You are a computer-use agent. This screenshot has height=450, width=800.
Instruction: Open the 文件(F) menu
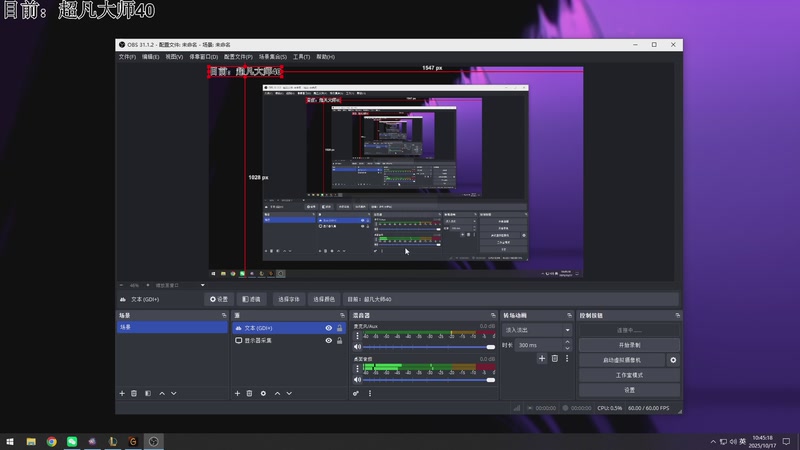tap(127, 57)
